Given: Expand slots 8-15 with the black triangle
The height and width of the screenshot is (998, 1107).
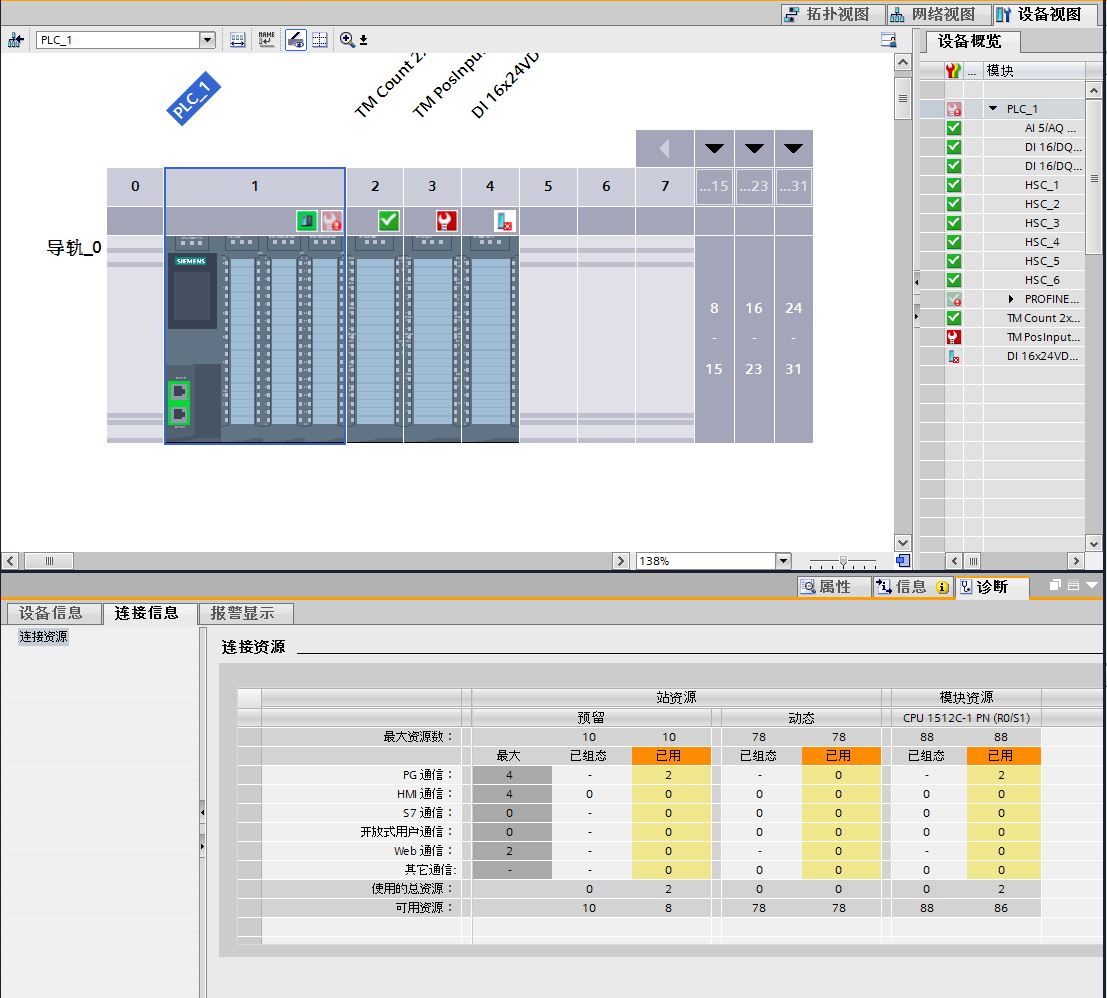Looking at the screenshot, I should (x=714, y=148).
